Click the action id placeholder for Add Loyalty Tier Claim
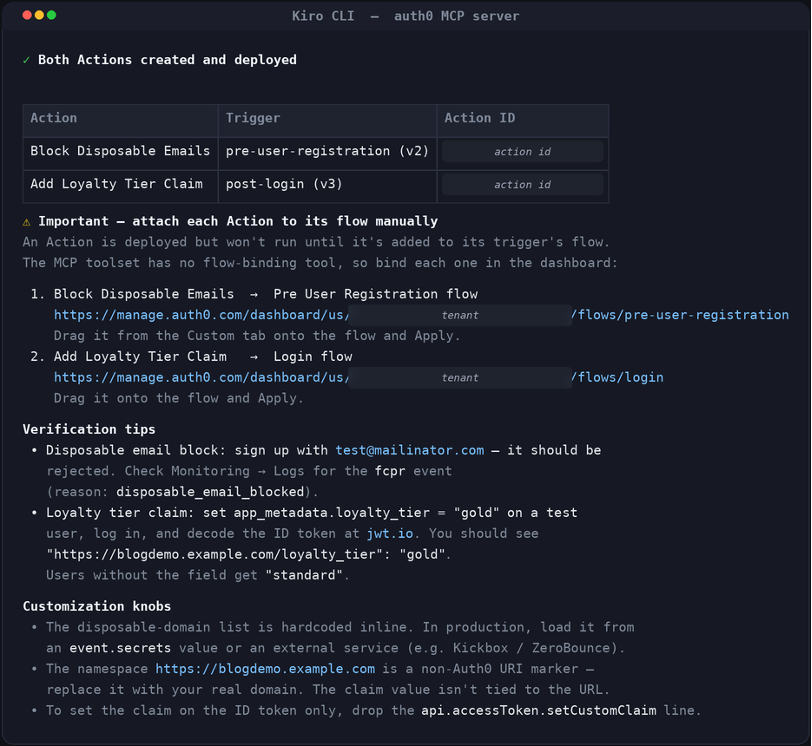 523,185
